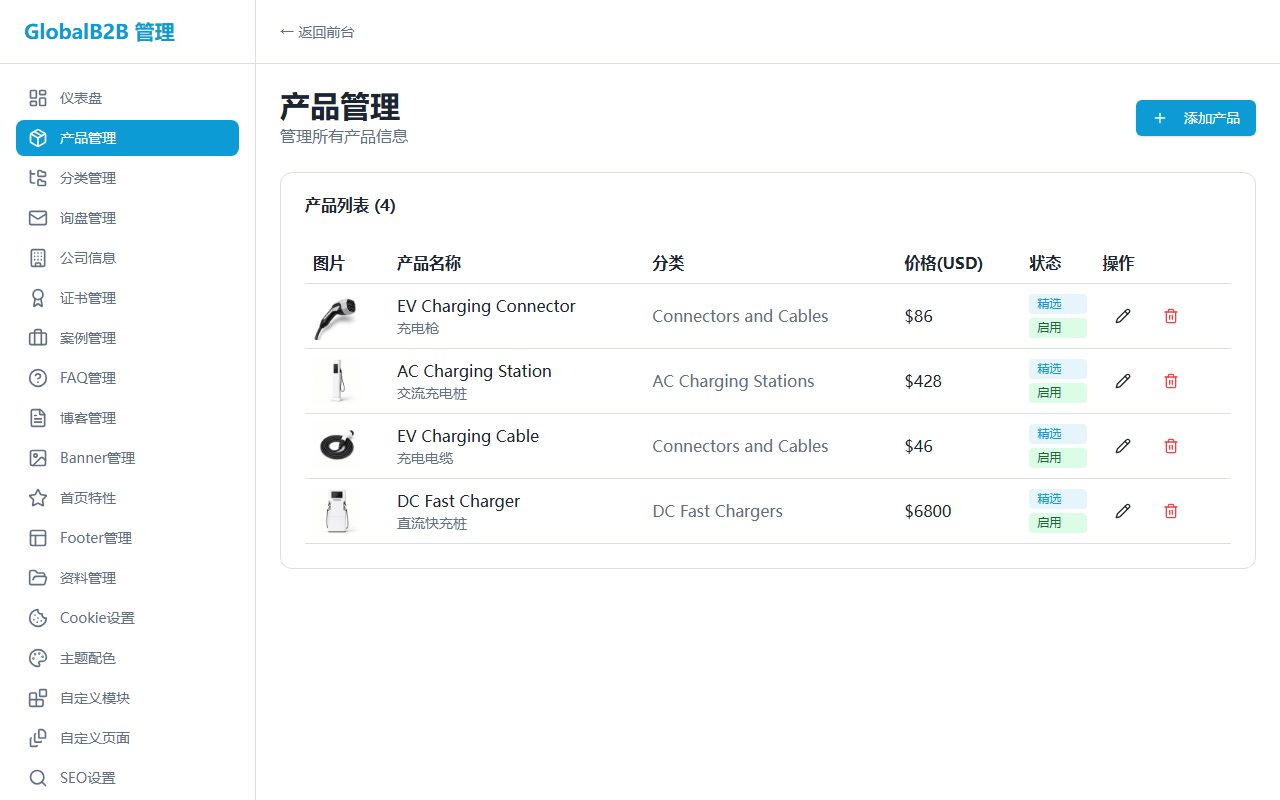This screenshot has width=1280, height=800.
Task: Click the EV Charging Connector thumbnail image
Action: coord(337,316)
